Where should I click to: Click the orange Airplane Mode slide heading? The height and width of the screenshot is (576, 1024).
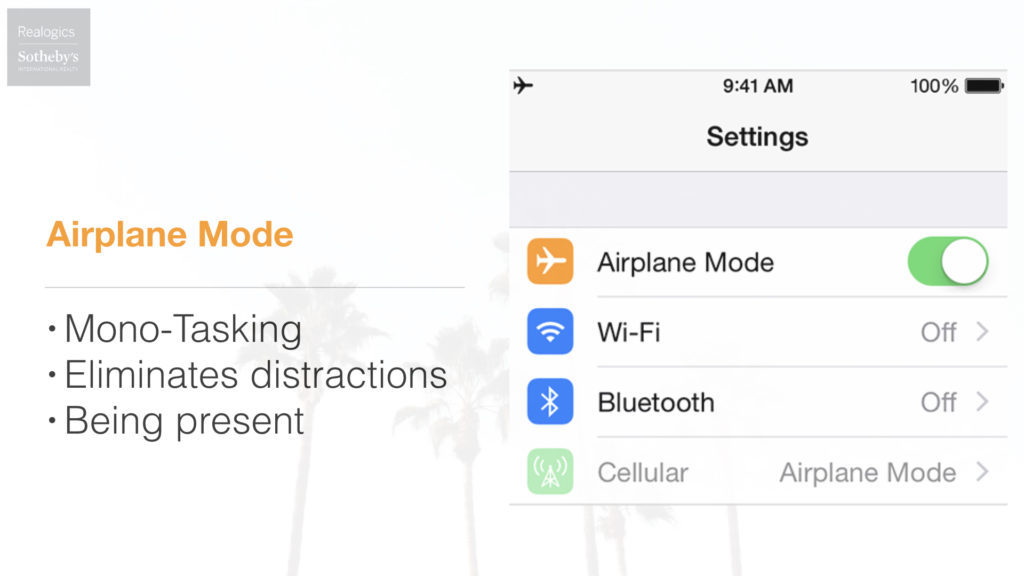tap(170, 234)
